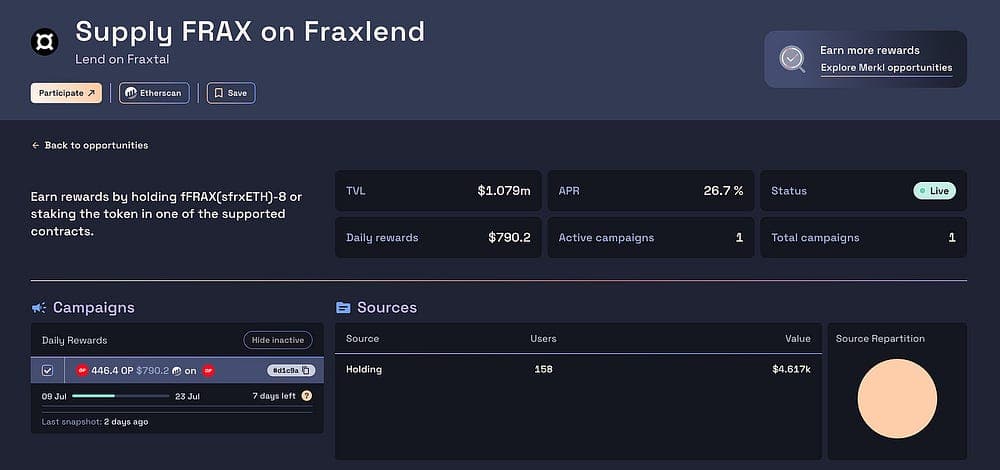Select the Holding source row
The width and height of the screenshot is (1000, 470).
[578, 369]
